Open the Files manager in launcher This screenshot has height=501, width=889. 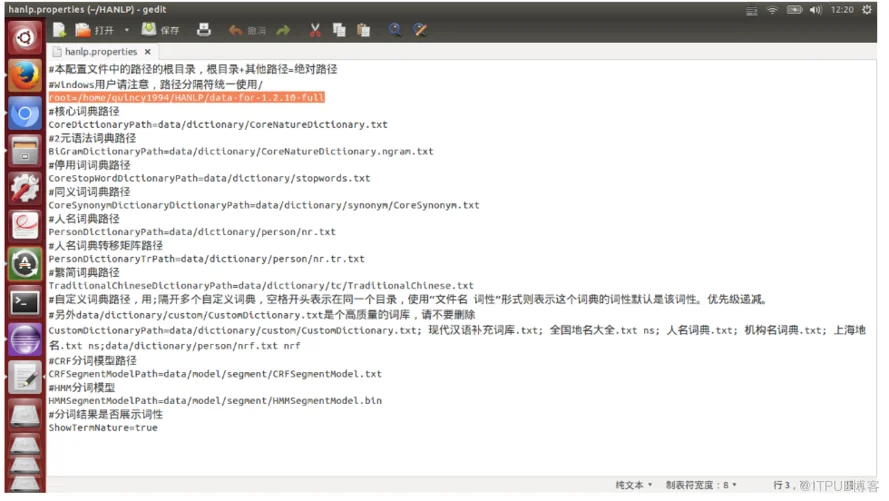pyautogui.click(x=24, y=151)
